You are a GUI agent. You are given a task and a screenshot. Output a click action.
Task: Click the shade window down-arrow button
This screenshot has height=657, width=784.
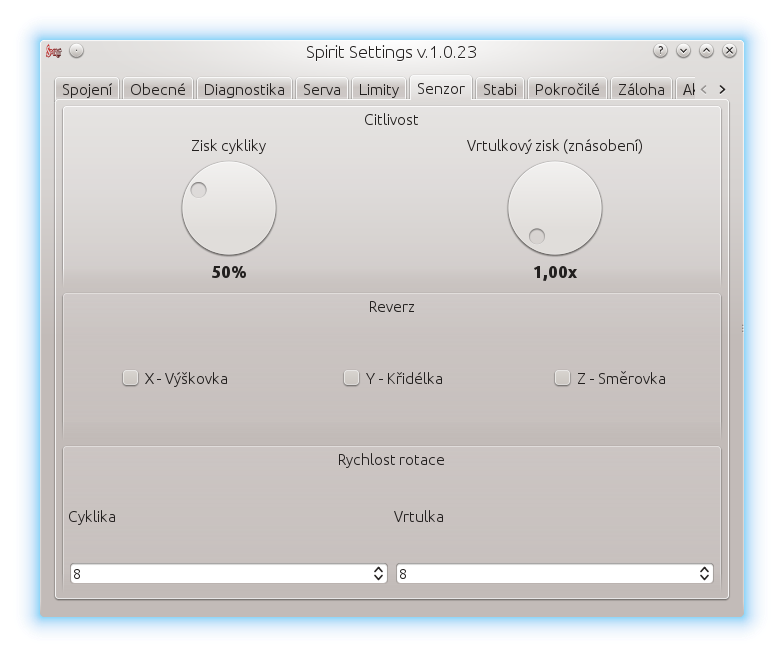683,51
